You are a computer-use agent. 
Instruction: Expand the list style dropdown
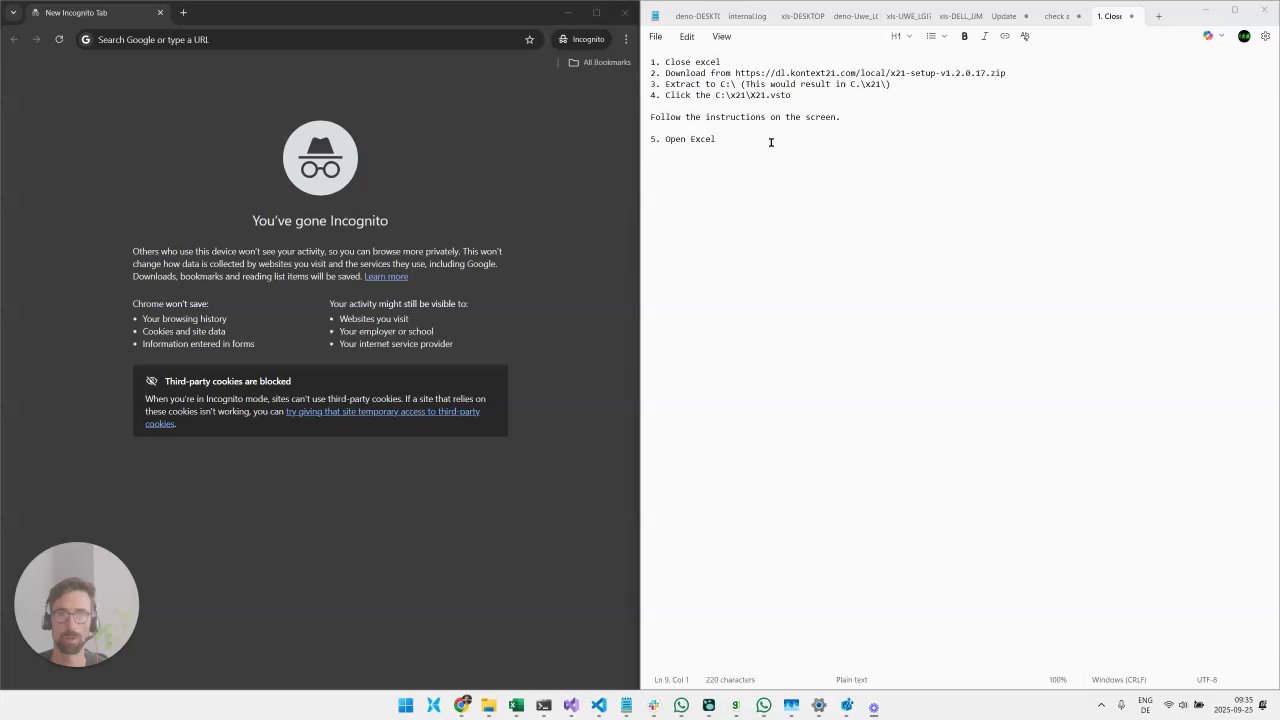936,36
